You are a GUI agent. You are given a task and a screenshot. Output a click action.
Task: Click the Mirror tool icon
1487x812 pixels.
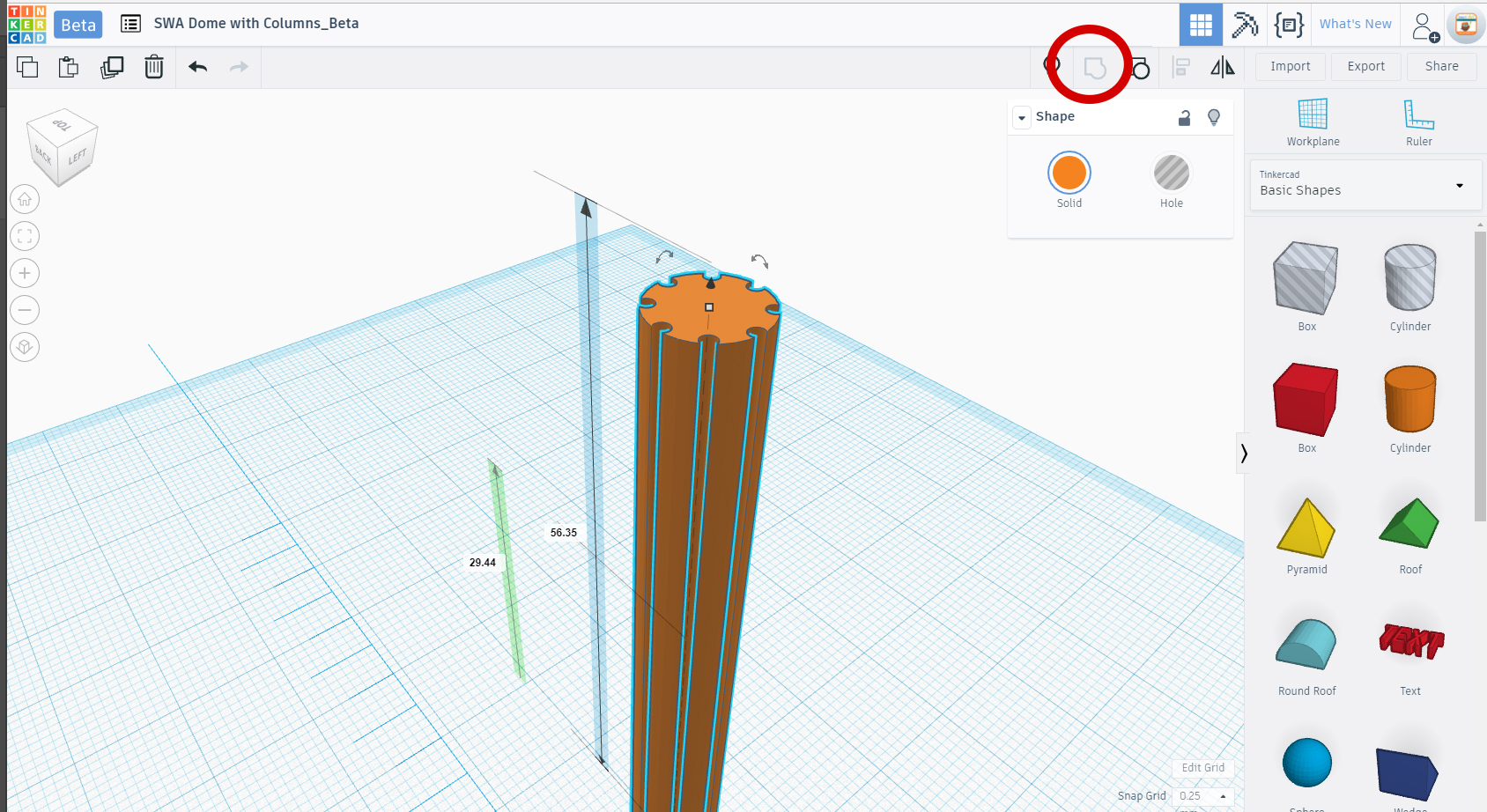(1223, 67)
